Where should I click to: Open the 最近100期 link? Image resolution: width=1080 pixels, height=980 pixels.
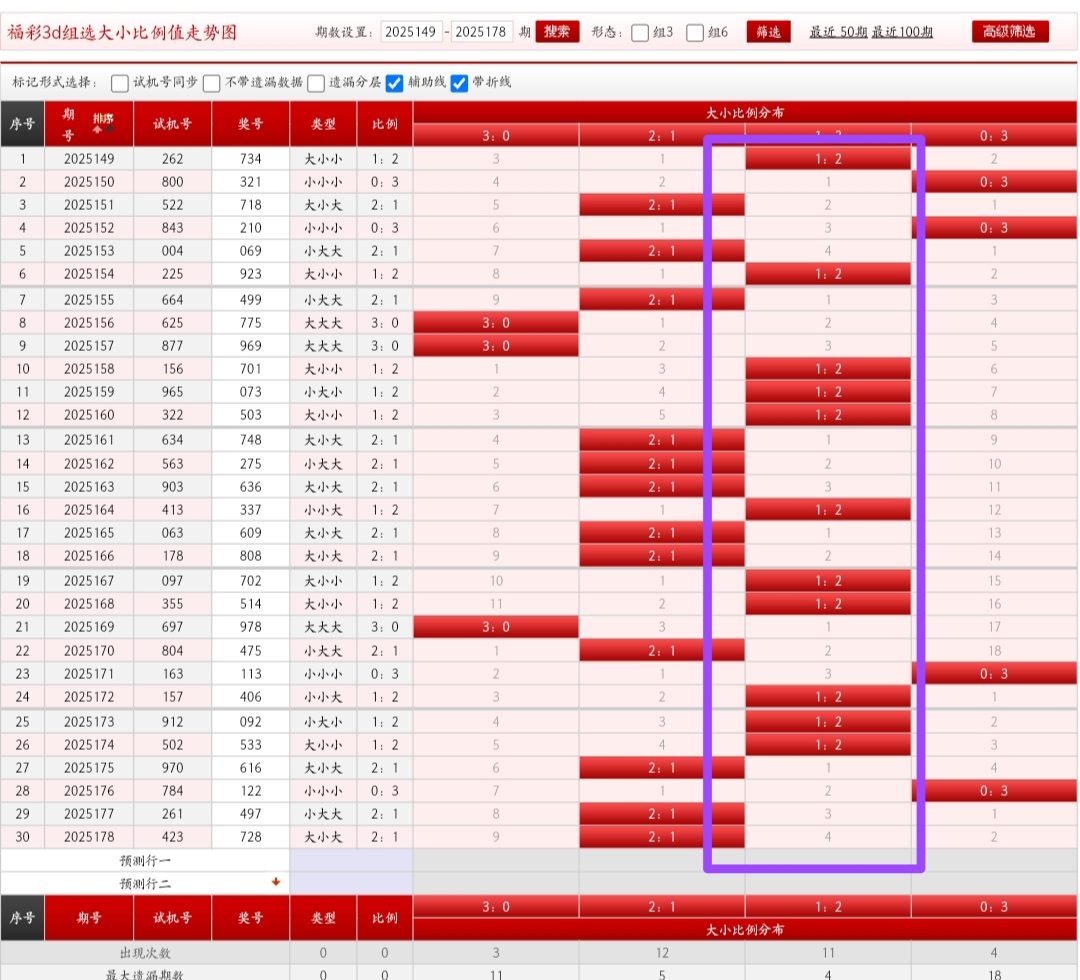[x=902, y=32]
